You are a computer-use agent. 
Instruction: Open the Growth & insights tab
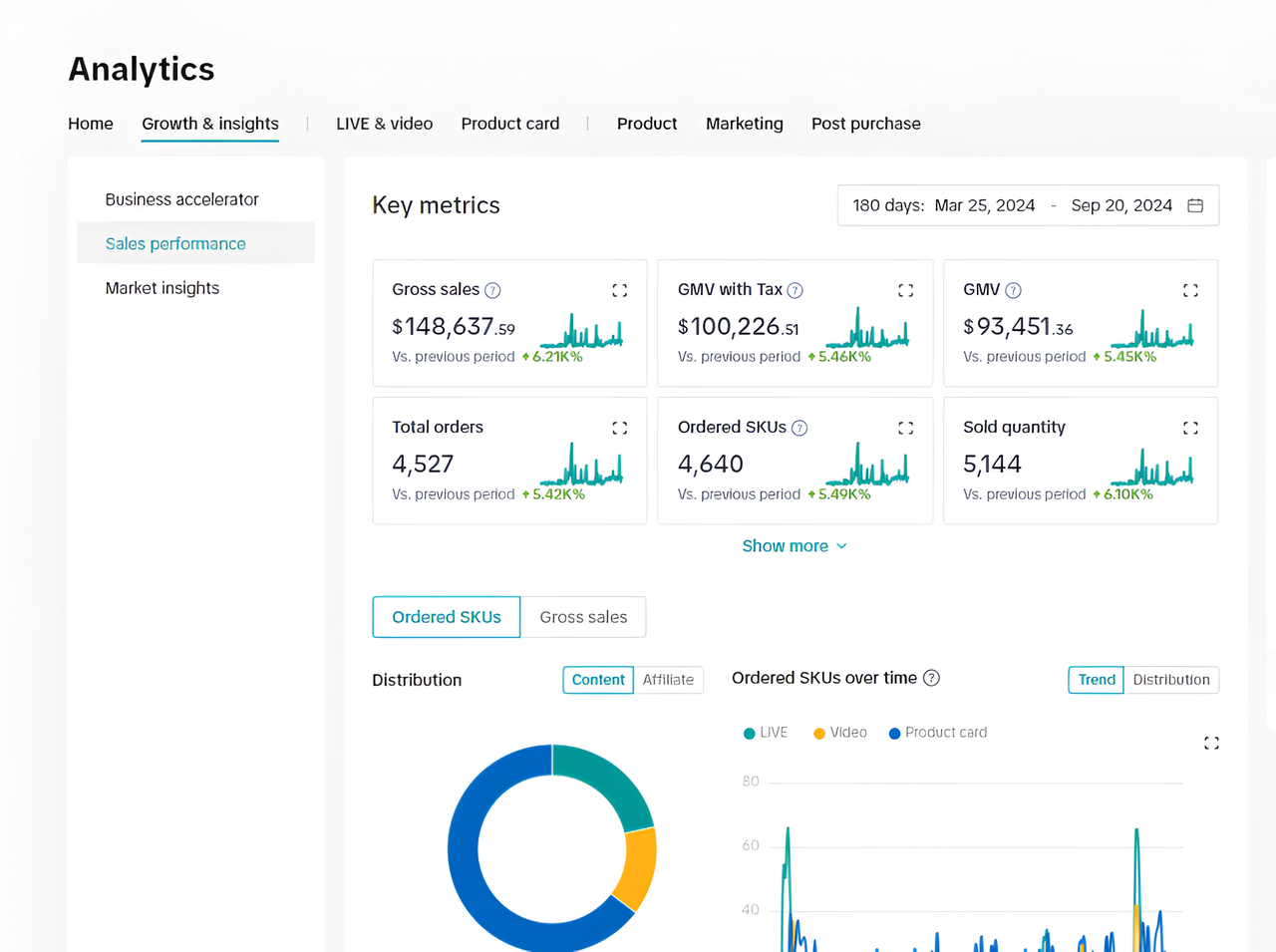click(x=210, y=124)
